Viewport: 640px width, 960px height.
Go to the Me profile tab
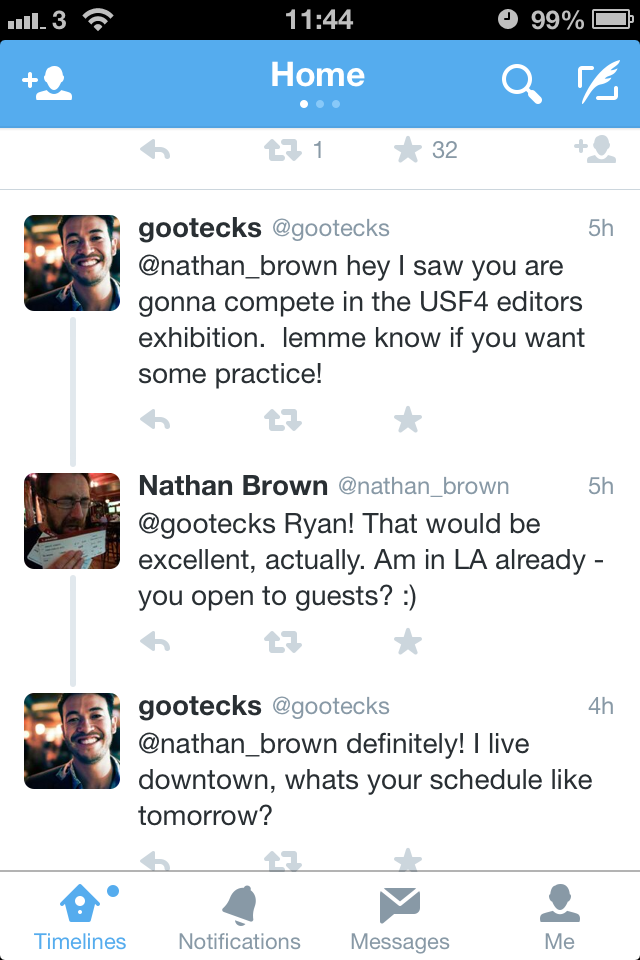pyautogui.click(x=559, y=917)
